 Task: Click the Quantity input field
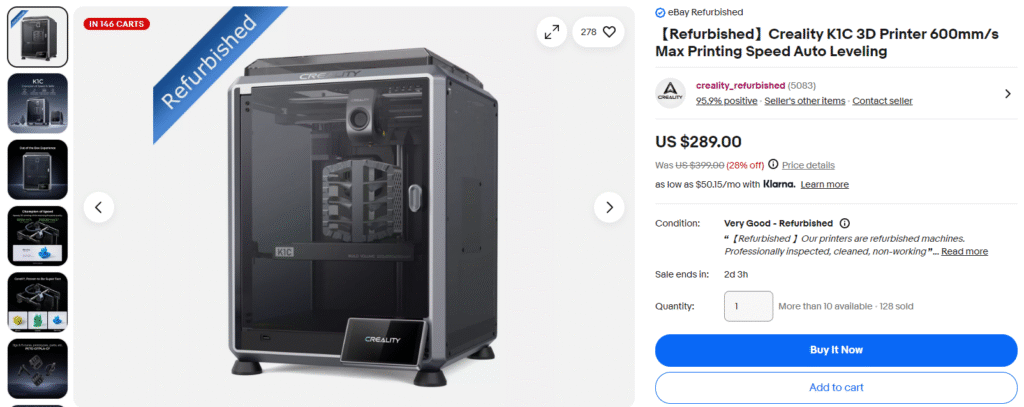pyautogui.click(x=748, y=306)
